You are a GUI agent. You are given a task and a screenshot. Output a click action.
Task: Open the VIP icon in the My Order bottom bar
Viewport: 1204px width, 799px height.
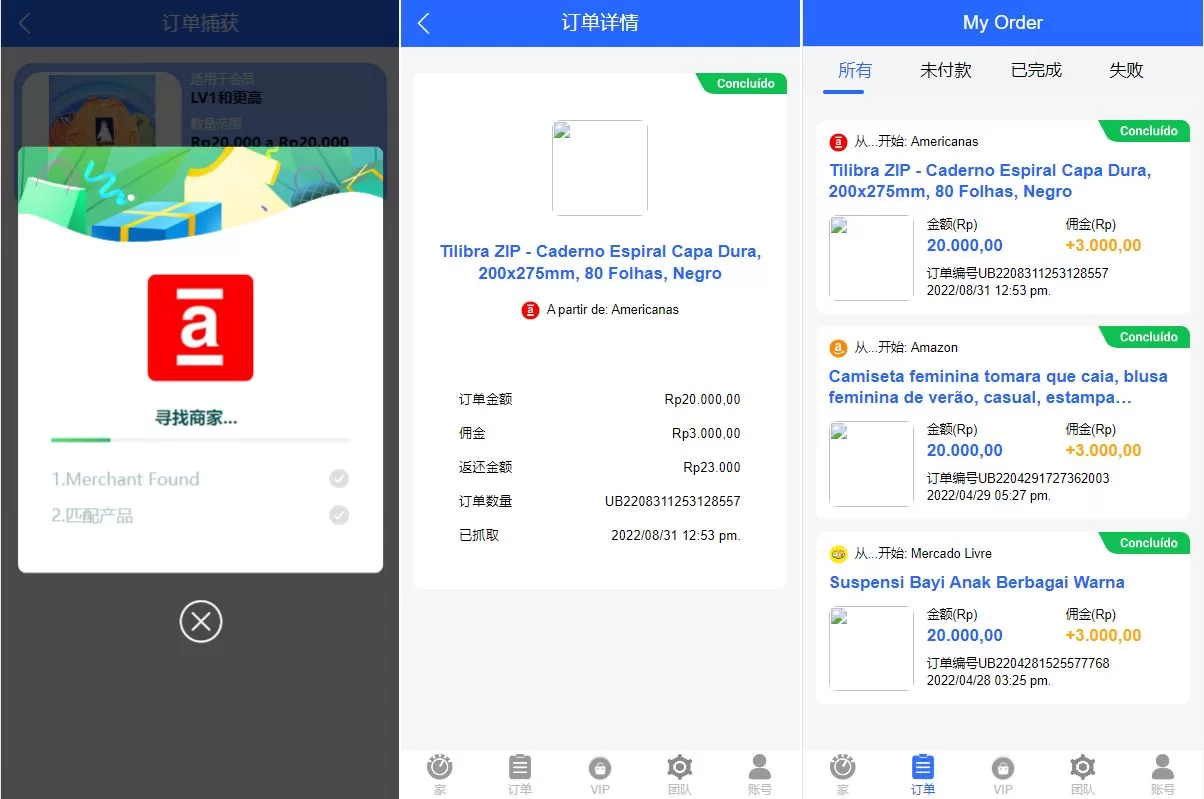[1002, 768]
